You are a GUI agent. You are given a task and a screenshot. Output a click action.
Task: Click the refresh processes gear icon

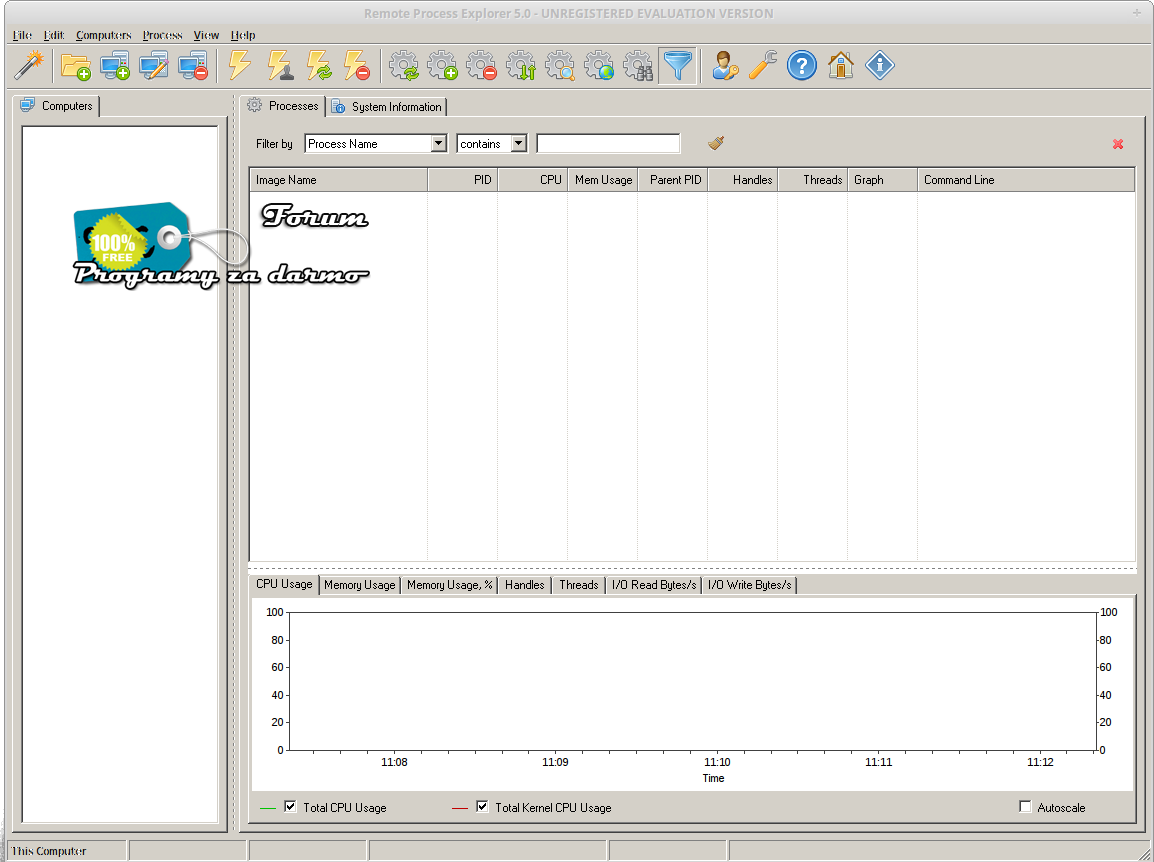coord(404,66)
